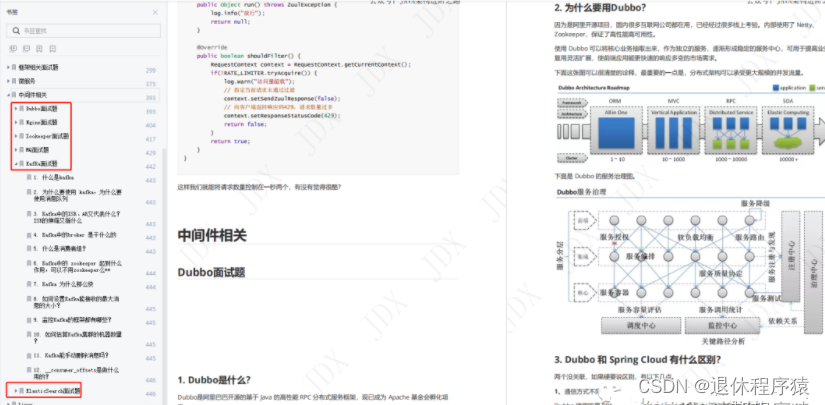Screen dimensions: 825x405
Task: Click the Dubbo Architecture Roadmap diagram
Action: point(690,124)
